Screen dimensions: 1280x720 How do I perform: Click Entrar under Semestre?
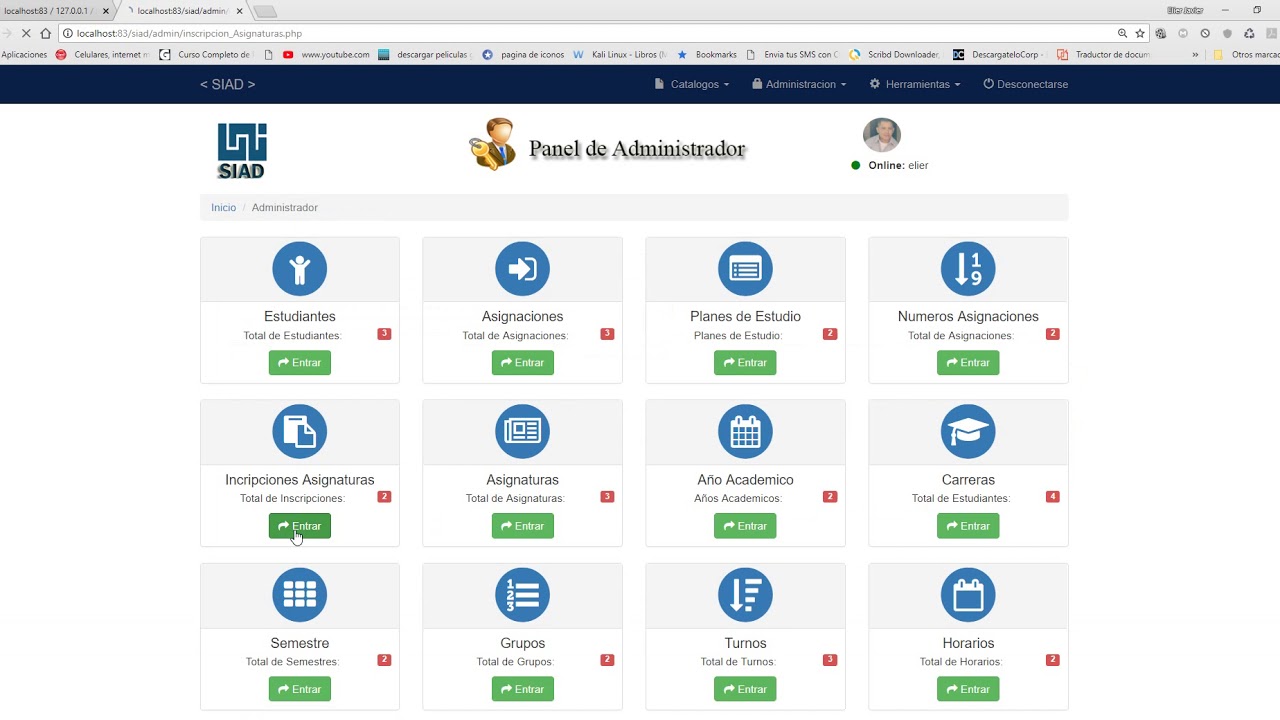click(299, 689)
